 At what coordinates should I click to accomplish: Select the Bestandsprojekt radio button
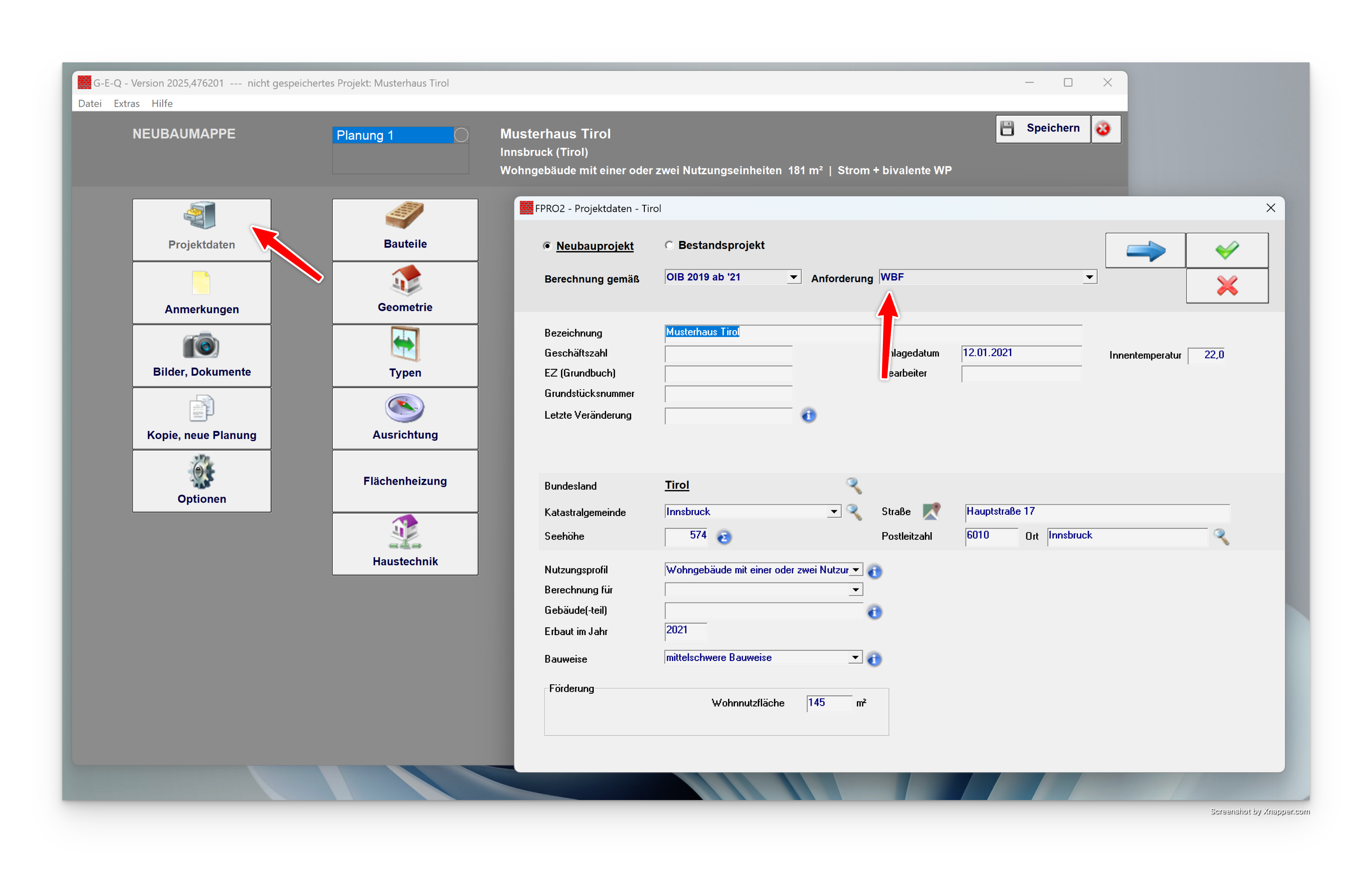tap(669, 245)
